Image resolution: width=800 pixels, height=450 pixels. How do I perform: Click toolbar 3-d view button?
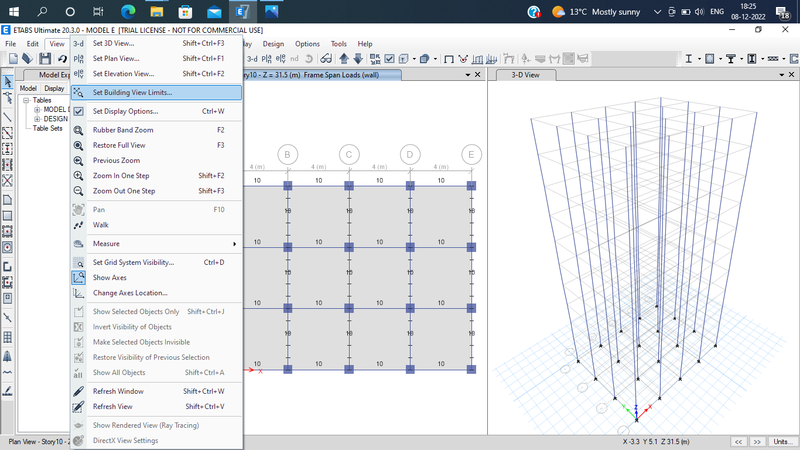tap(252, 59)
